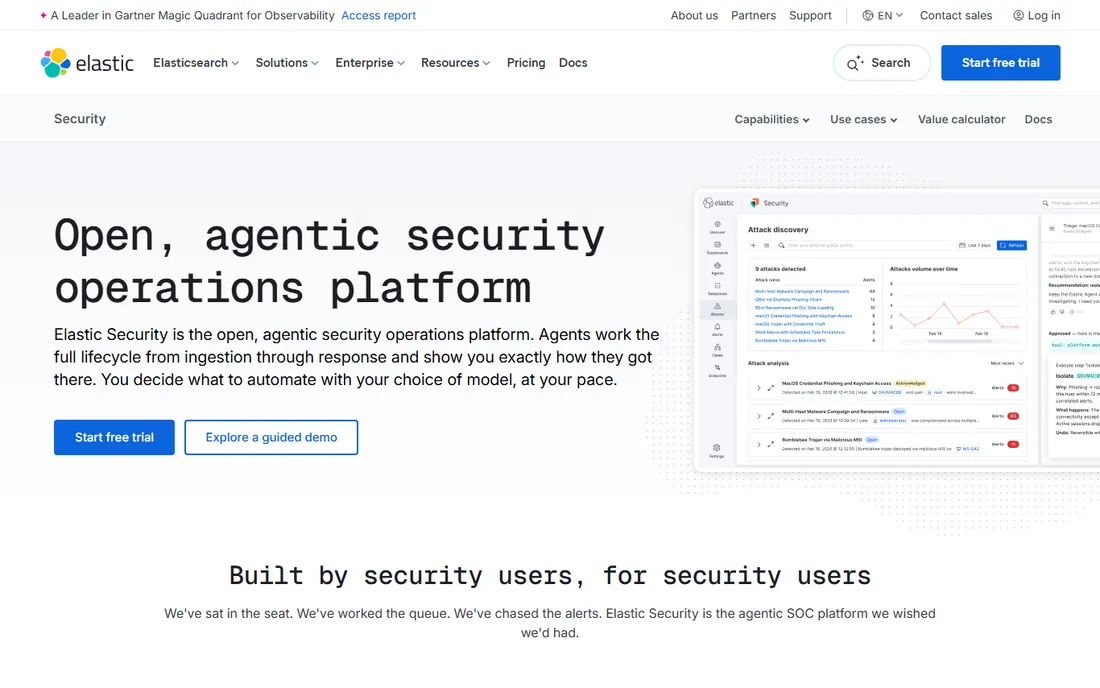Click the Find apps search icon in preview
Screen dimensions: 1100x688
1045,203
